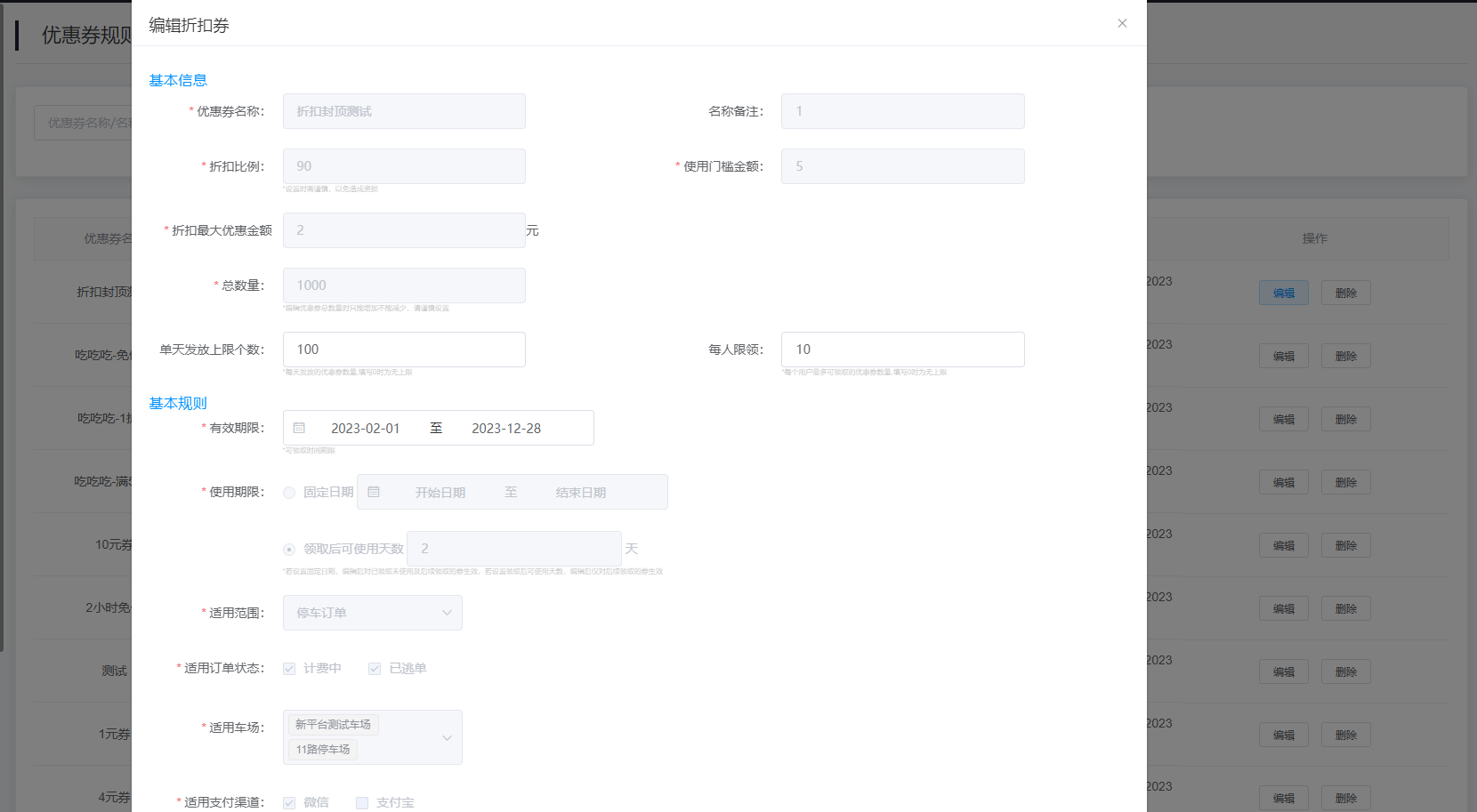Click the 每人限领 input field
Viewport: 1477px width, 812px height.
902,350
